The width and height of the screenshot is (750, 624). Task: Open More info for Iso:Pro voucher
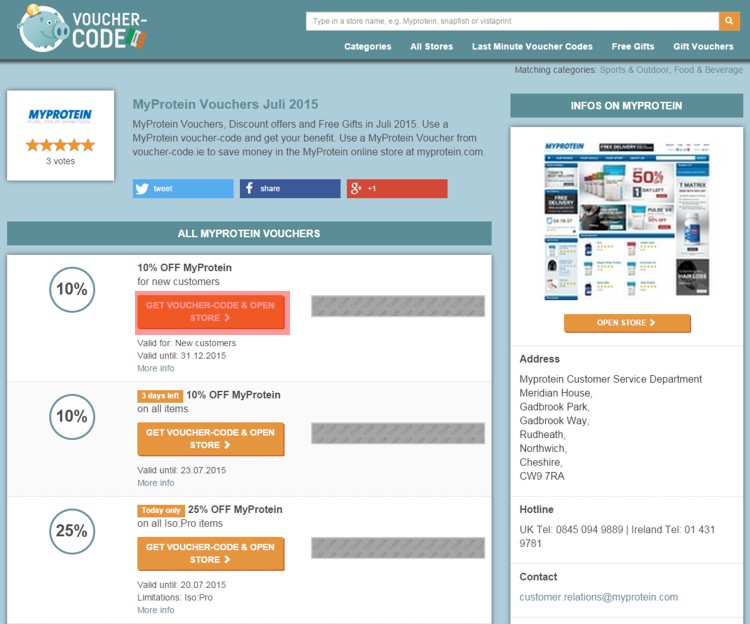point(155,610)
